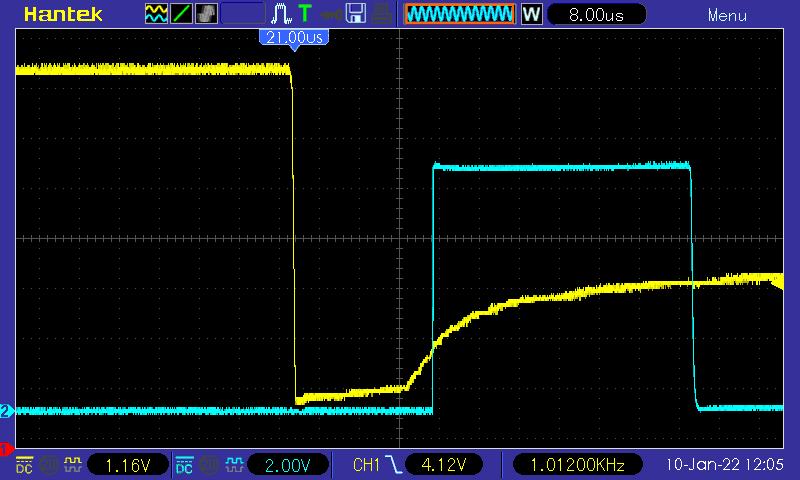Open the Menu
The image size is (800, 480).
coord(727,15)
